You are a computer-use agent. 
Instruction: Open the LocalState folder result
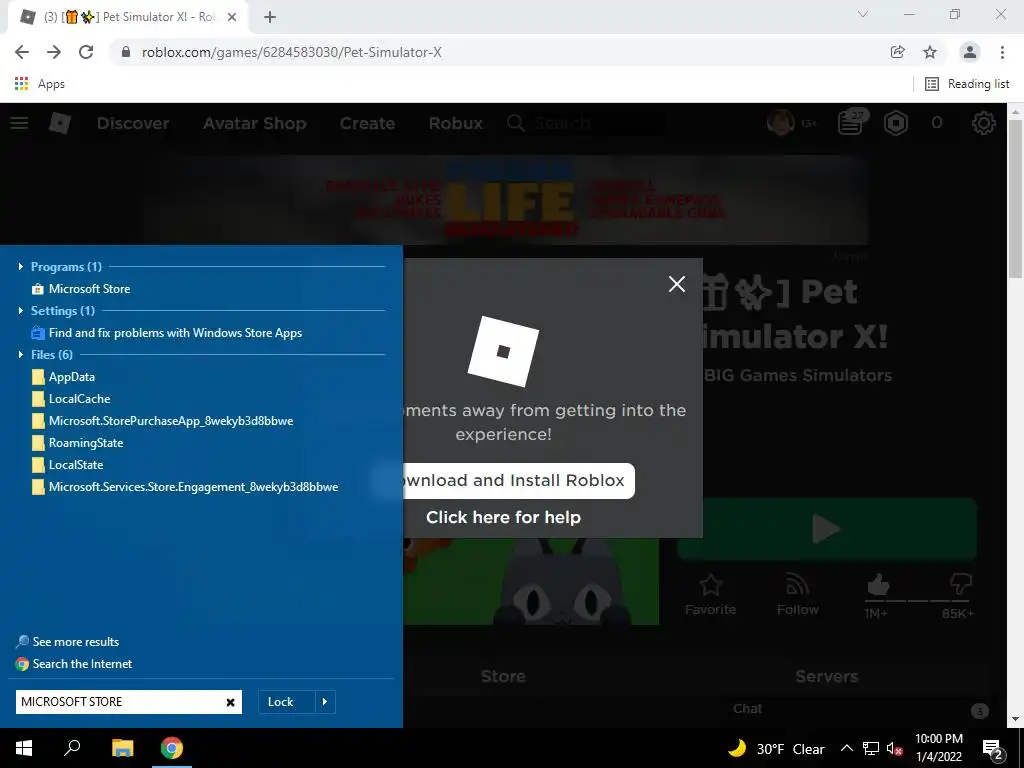[67, 465]
